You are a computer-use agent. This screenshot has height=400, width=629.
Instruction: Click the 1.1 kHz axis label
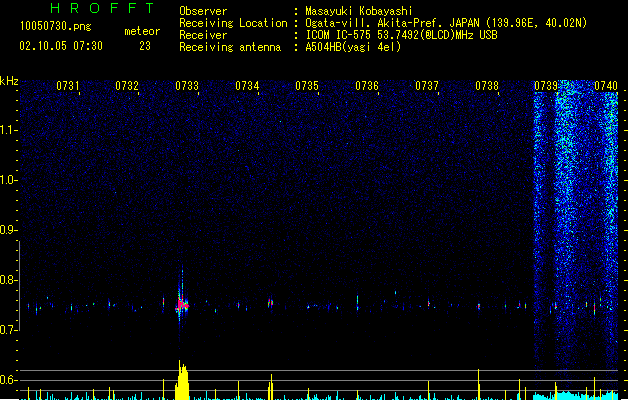click(8, 130)
